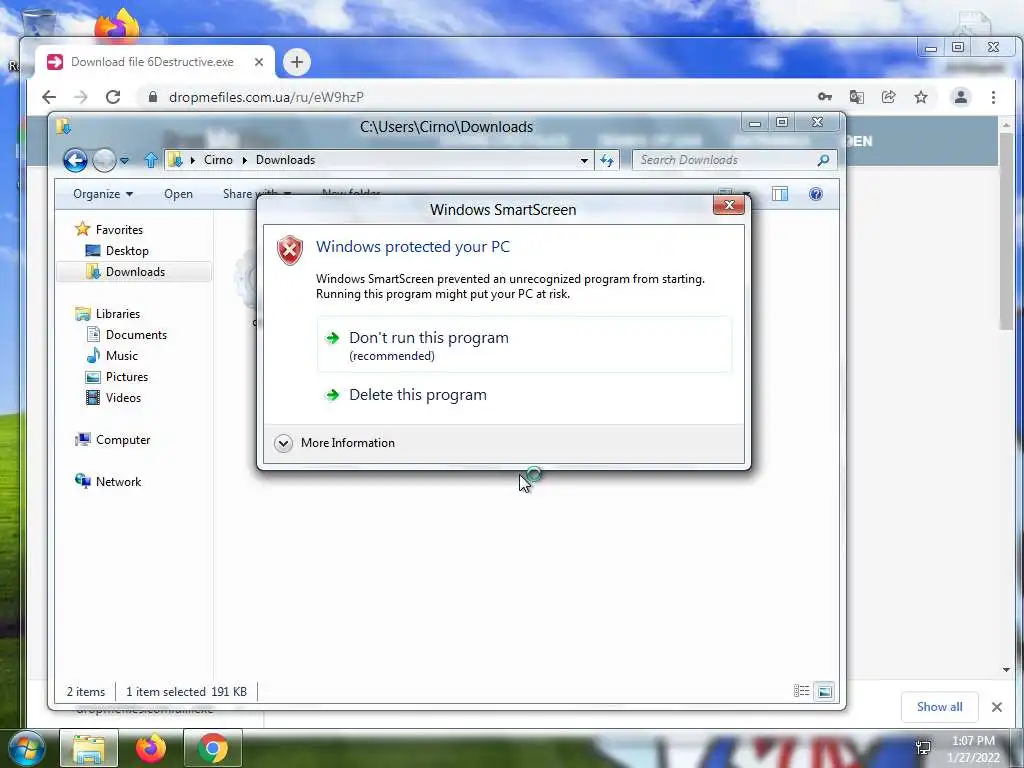Select Cirno in the address breadcrumb
The width and height of the screenshot is (1024, 768).
[218, 160]
